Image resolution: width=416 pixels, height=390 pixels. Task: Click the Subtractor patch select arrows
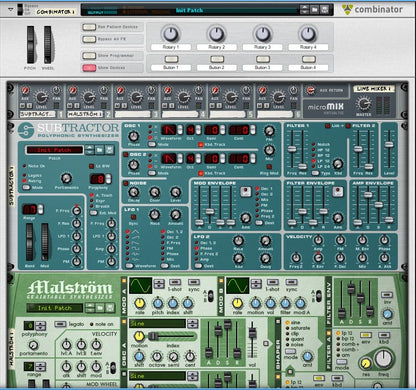click(x=90, y=150)
